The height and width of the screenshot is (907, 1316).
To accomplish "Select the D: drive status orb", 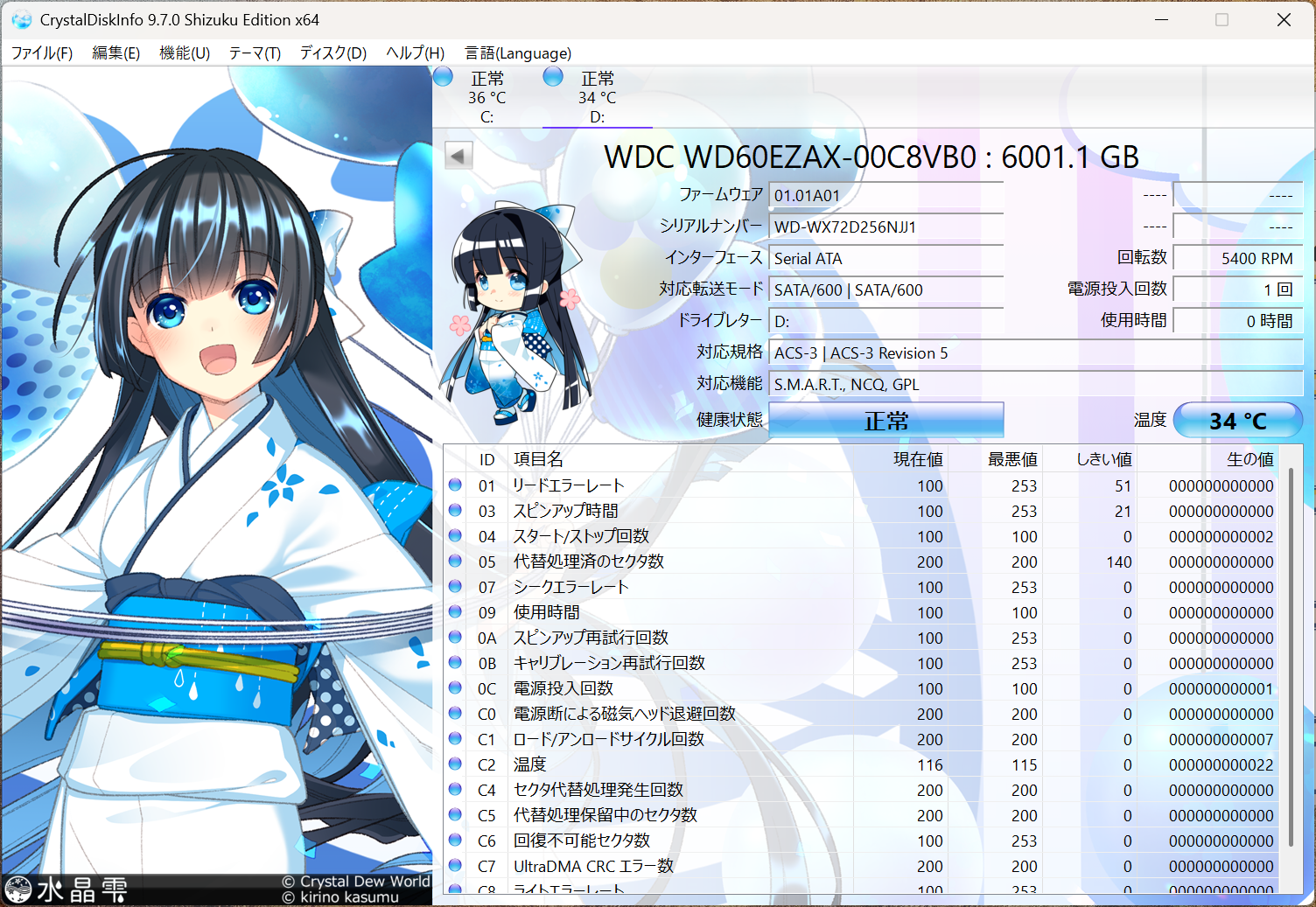I will click(x=553, y=77).
